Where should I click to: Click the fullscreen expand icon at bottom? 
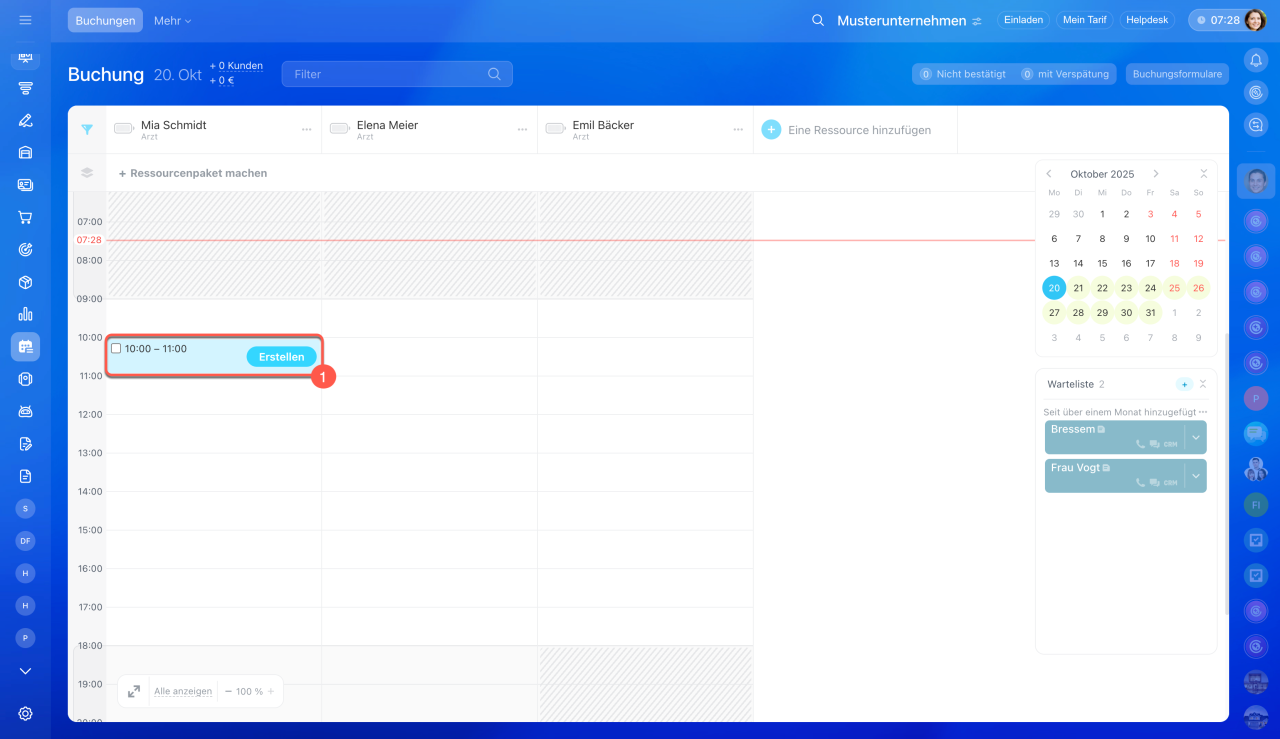pyautogui.click(x=134, y=691)
